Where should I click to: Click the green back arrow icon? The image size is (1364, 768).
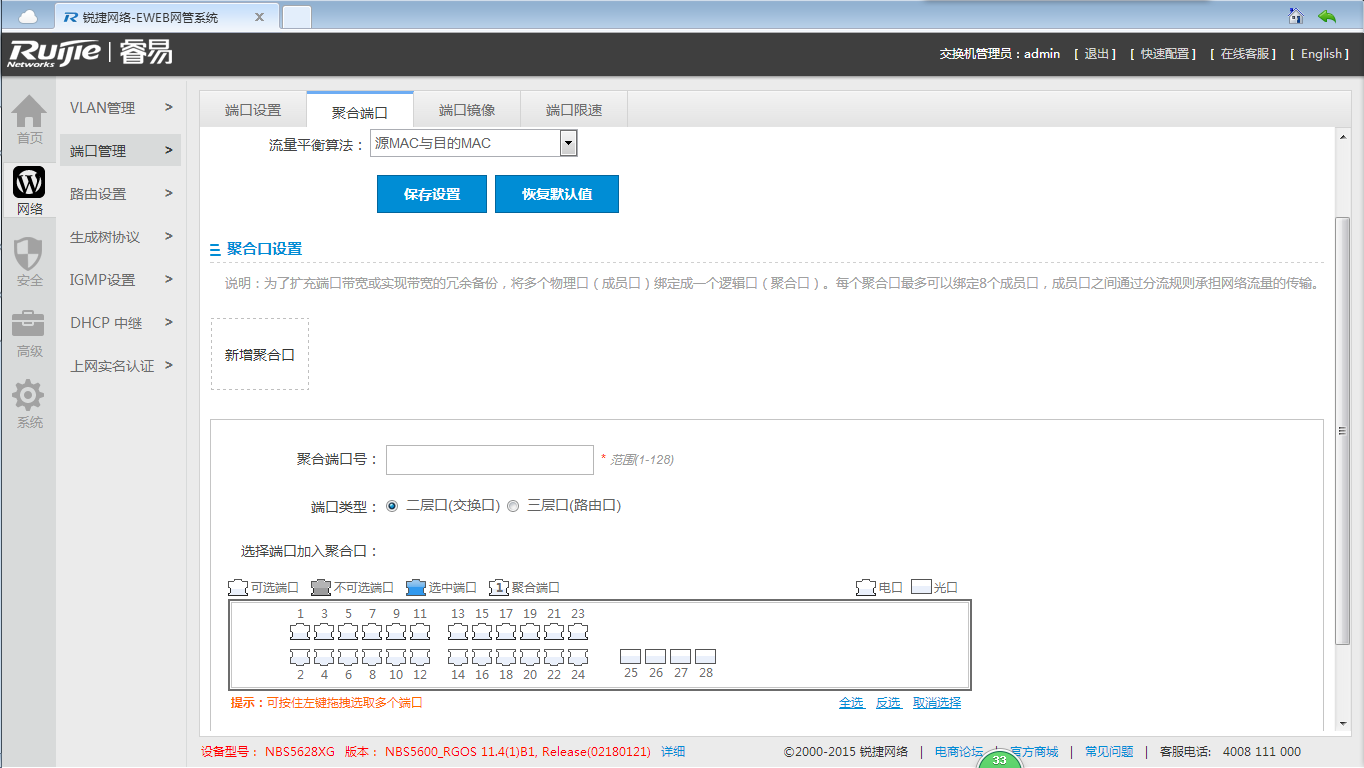pos(1327,16)
